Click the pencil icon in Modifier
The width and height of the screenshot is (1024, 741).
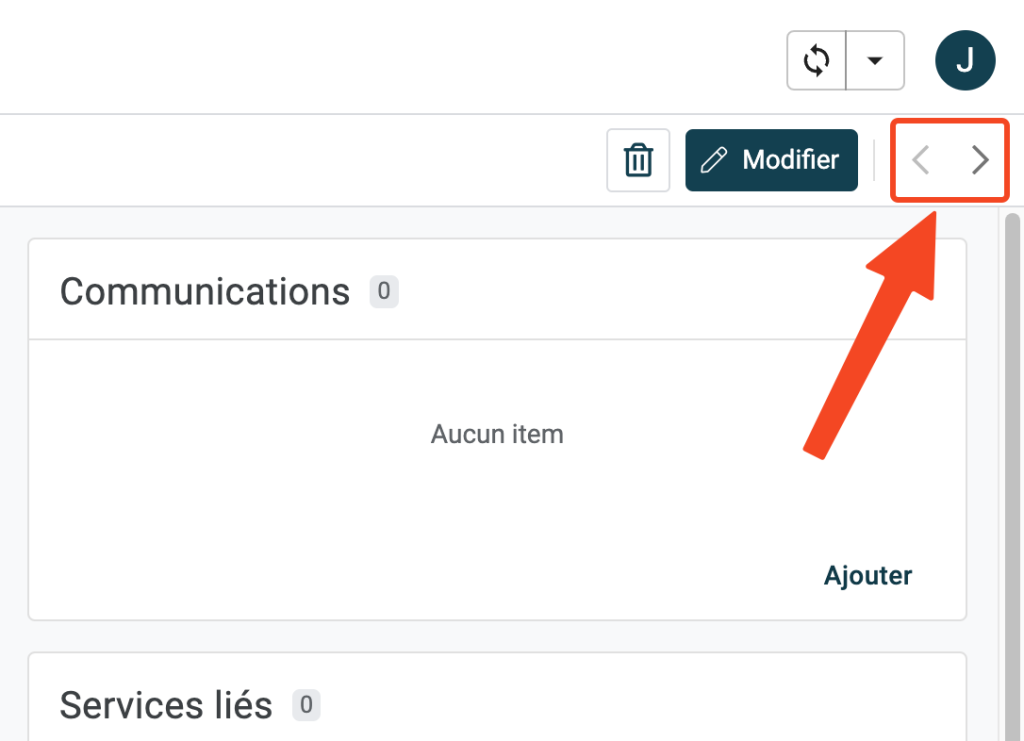[x=714, y=160]
